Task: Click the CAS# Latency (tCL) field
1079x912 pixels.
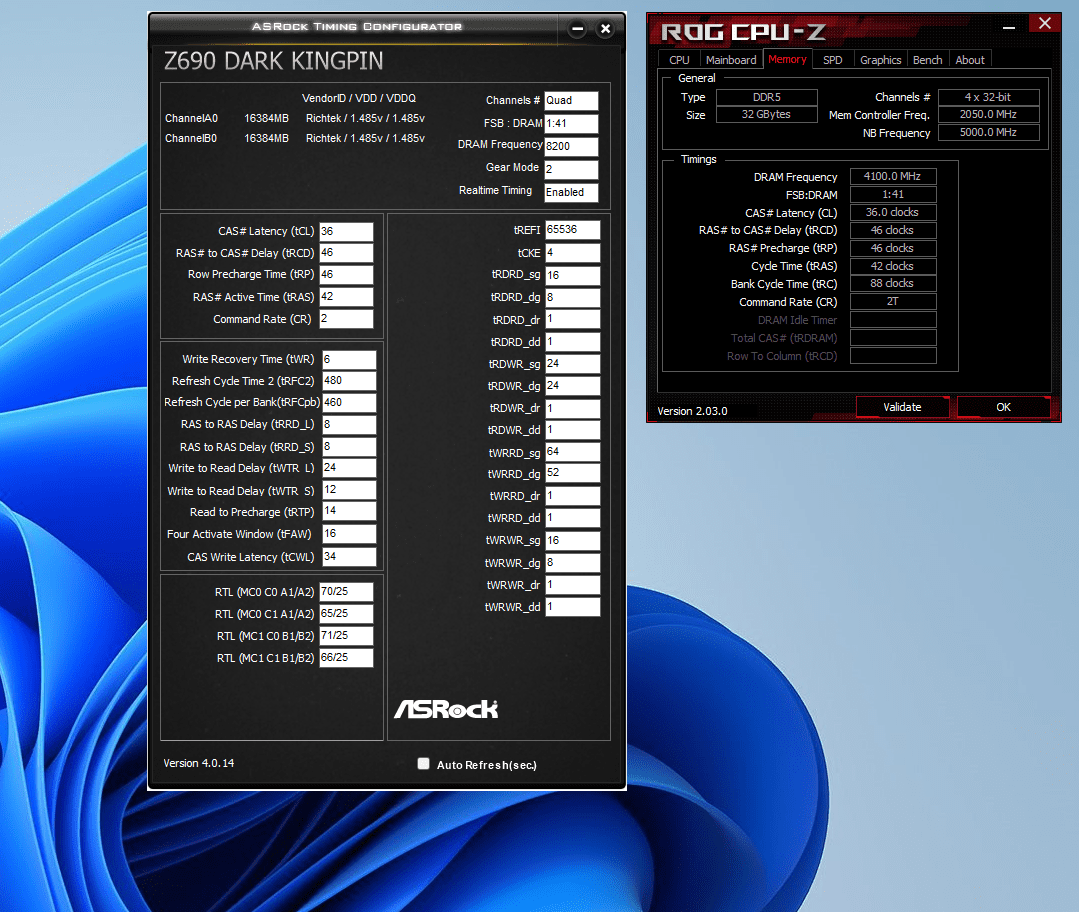Action: pyautogui.click(x=346, y=231)
